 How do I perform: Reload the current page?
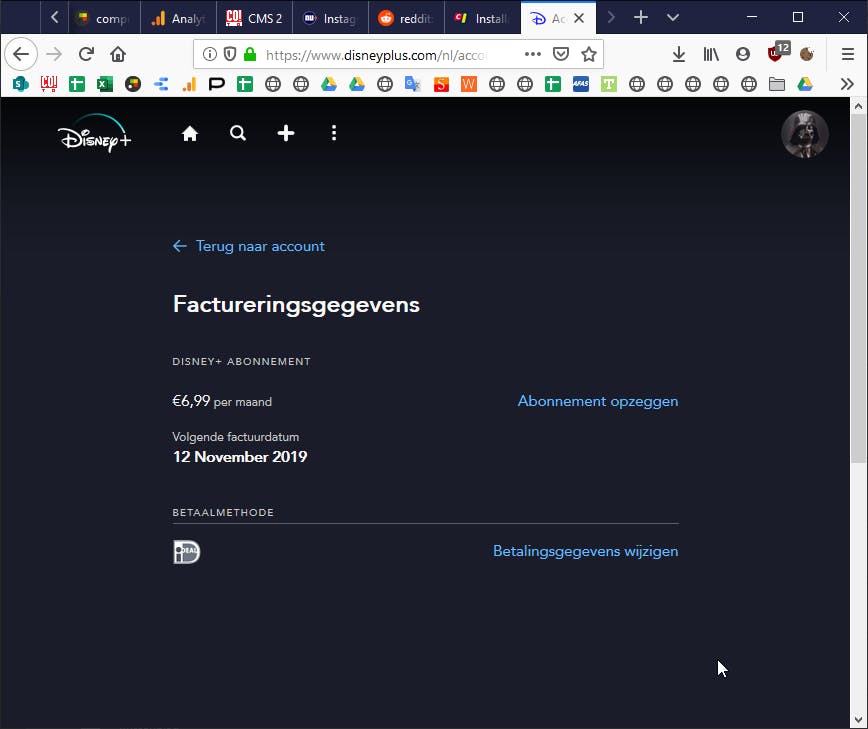click(x=86, y=54)
